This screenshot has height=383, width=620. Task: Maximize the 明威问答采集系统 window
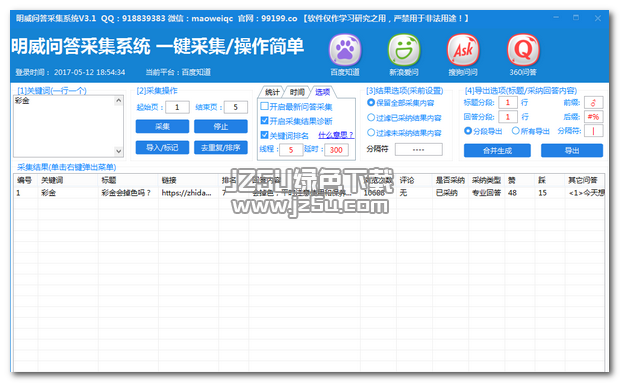point(576,18)
